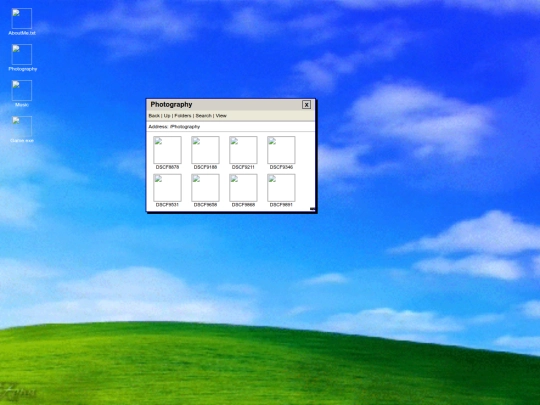Close the Photography window with X
540x405 pixels.
click(307, 105)
